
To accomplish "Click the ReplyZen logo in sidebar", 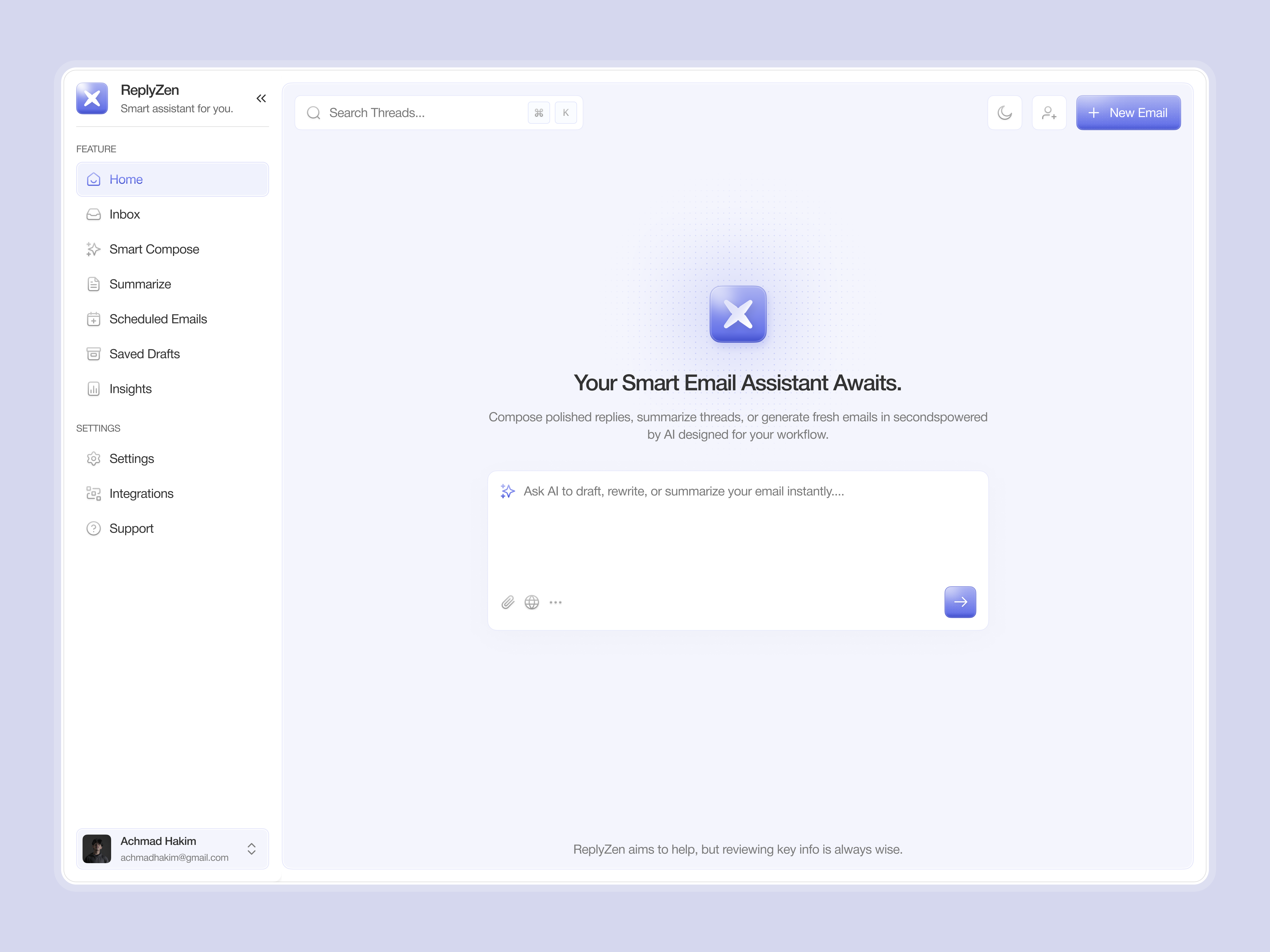I will tap(92, 98).
